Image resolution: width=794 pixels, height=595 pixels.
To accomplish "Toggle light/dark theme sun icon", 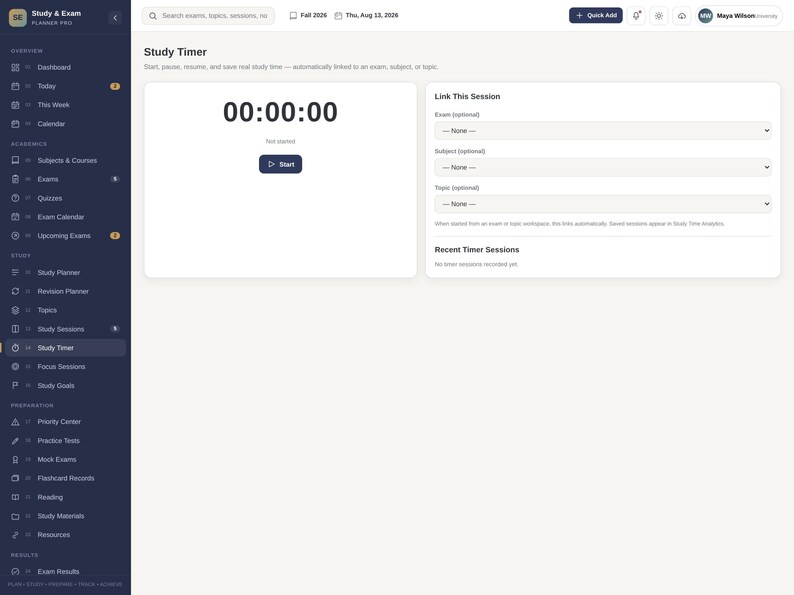I will pos(659,16).
